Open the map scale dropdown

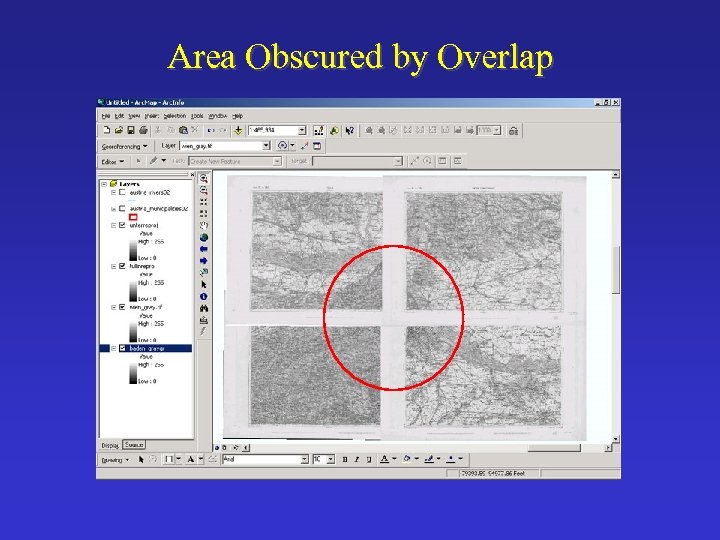click(302, 130)
